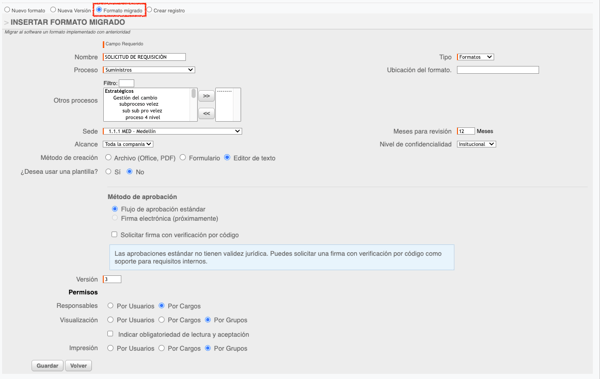Image resolution: width=600 pixels, height=379 pixels.
Task: Set Impresión to 'Por Grupos'
Action: click(x=208, y=348)
